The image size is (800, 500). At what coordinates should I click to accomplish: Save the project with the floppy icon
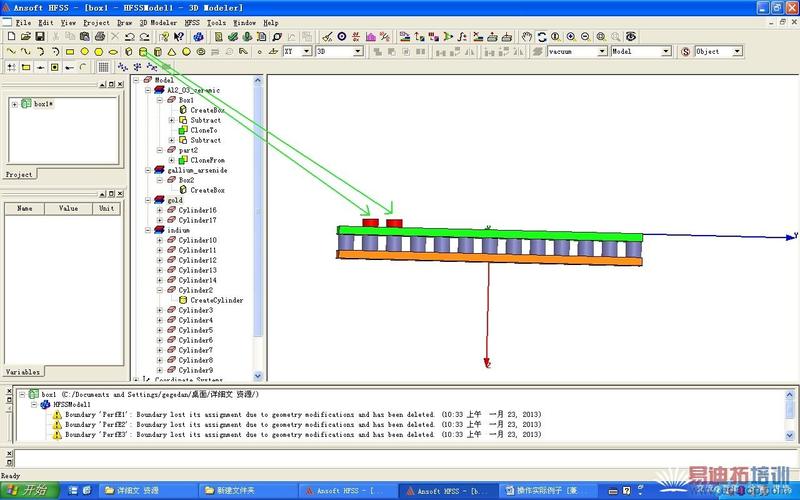[x=40, y=37]
